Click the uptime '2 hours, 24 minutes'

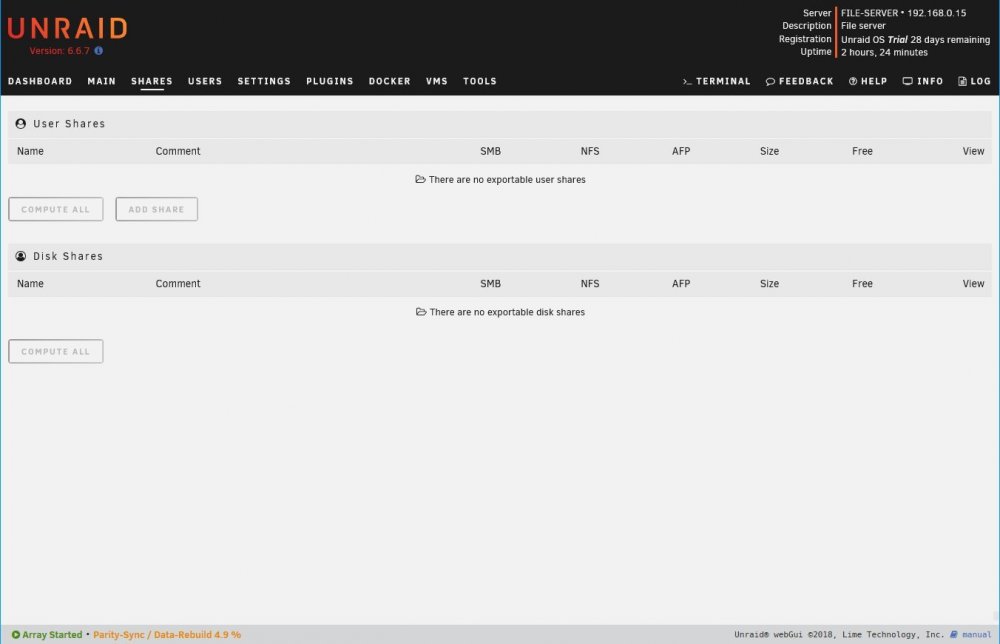(x=884, y=52)
